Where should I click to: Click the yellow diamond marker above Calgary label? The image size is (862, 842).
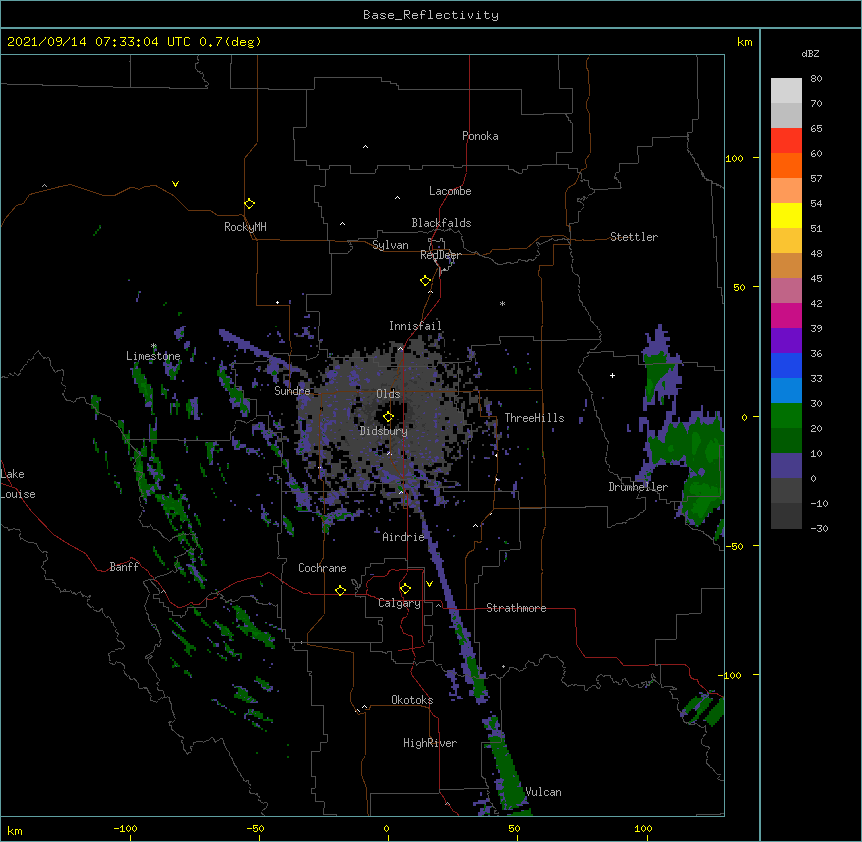(405, 589)
